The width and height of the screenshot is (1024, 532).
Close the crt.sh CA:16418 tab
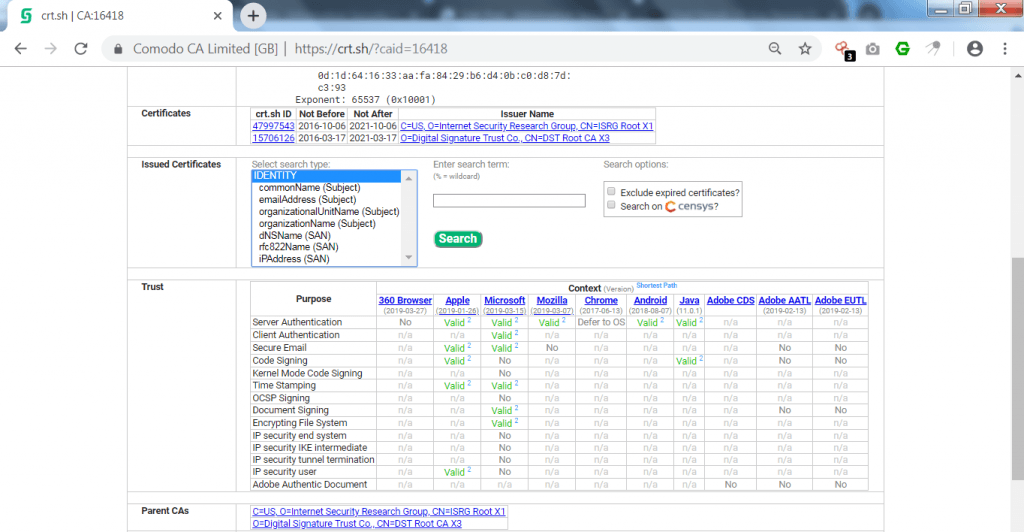pos(217,16)
